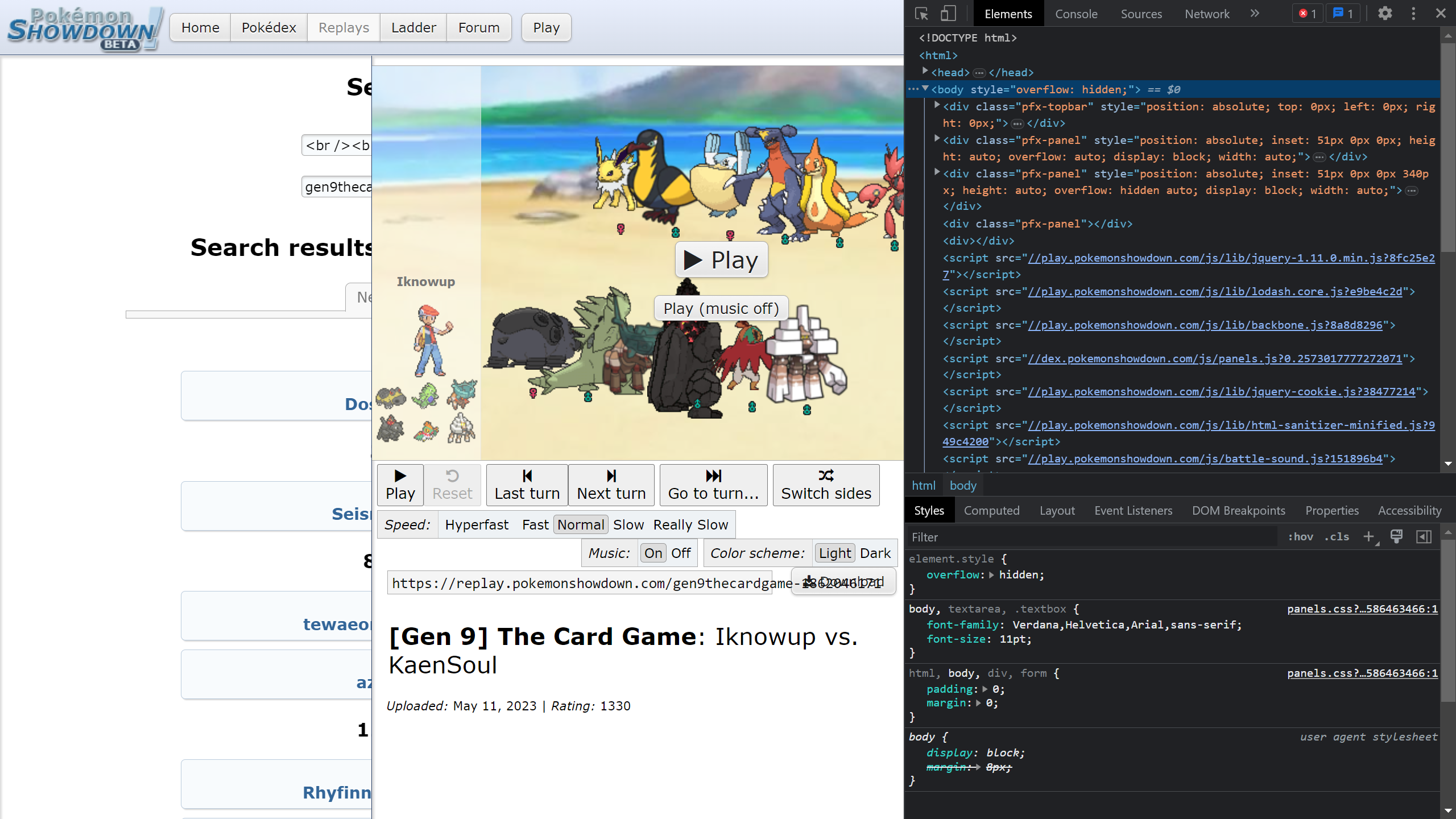Click the Download replay button

coord(843,582)
